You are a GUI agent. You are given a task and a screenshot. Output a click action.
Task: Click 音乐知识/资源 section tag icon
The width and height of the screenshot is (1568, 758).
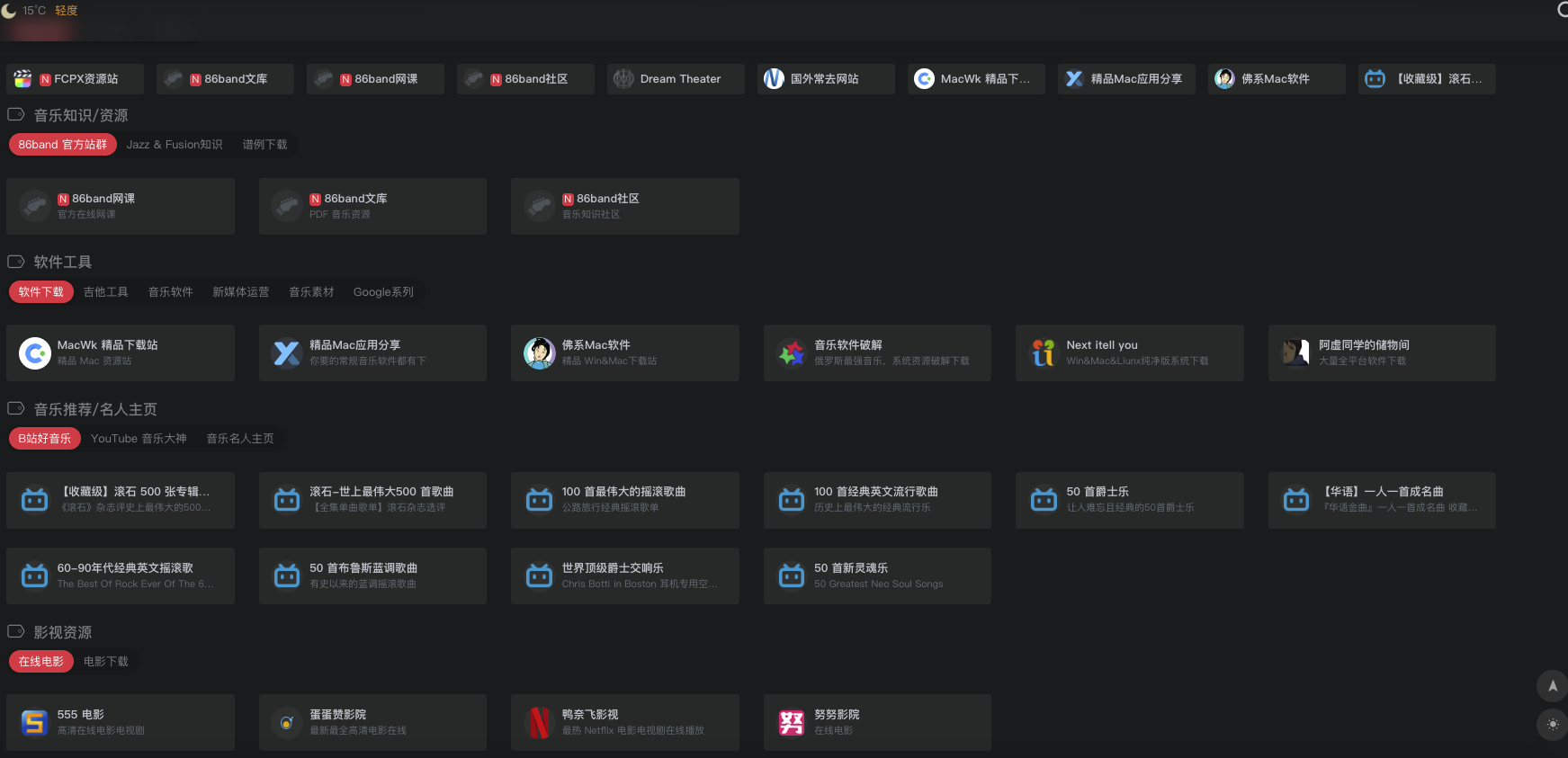tap(15, 115)
